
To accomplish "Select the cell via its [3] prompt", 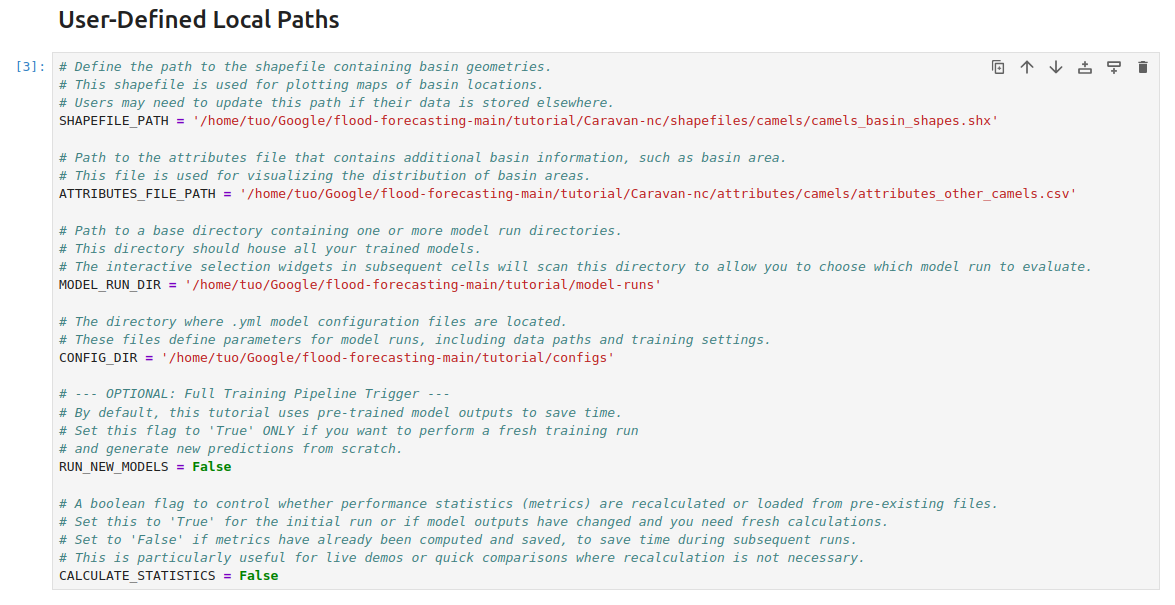I will tap(31, 67).
